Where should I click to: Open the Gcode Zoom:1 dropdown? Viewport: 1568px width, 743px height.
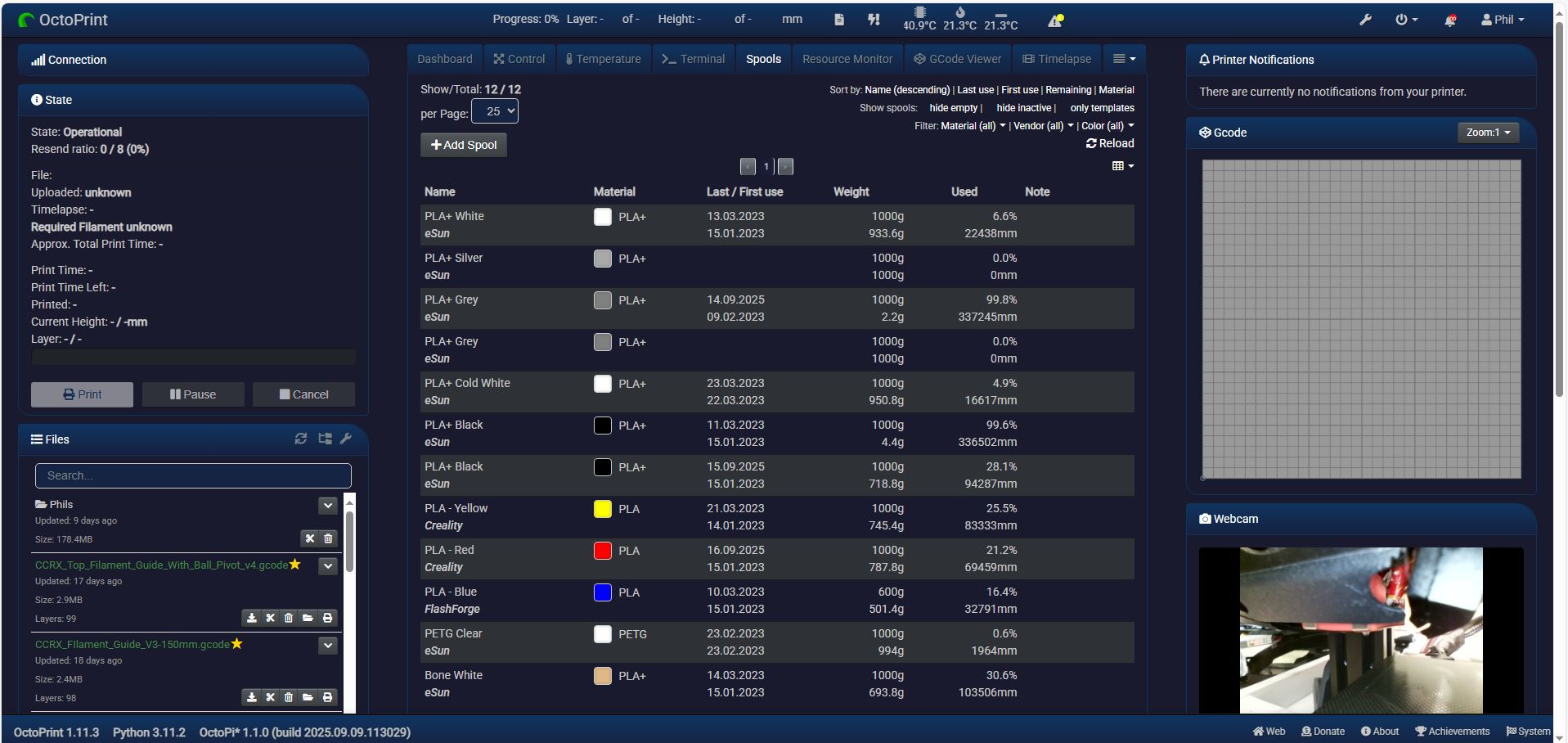tap(1488, 133)
